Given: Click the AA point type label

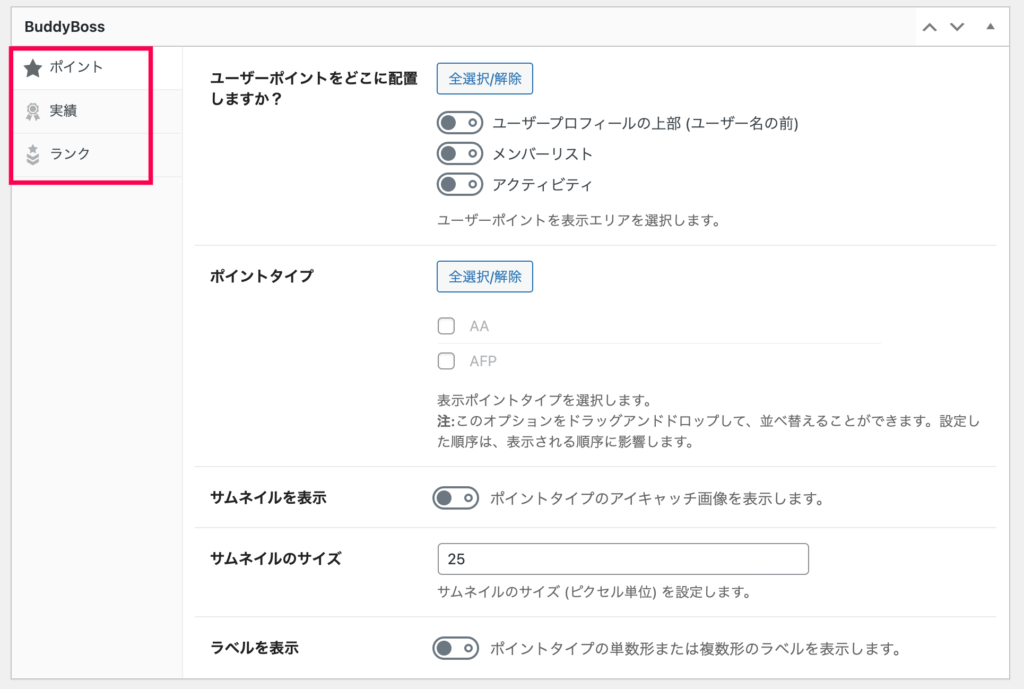Looking at the screenshot, I should pos(479,327).
